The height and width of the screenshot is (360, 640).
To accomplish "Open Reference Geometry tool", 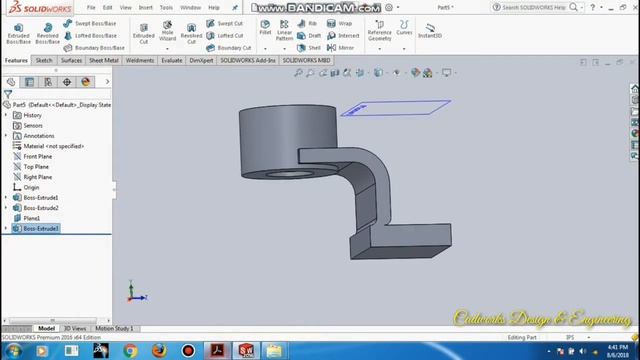I will coord(380,30).
